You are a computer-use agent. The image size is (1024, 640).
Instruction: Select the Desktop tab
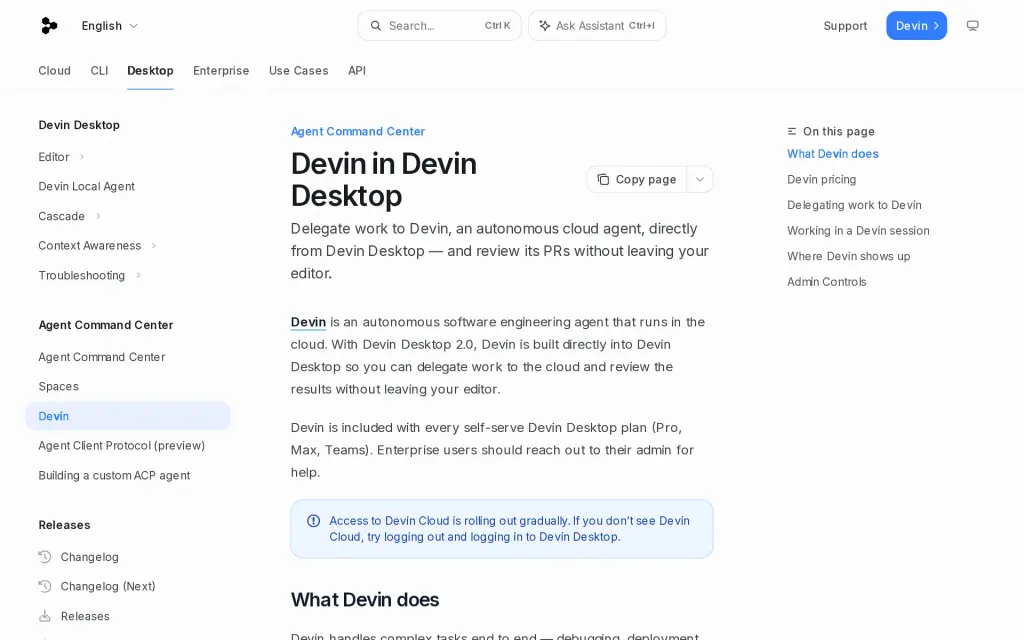click(x=150, y=71)
